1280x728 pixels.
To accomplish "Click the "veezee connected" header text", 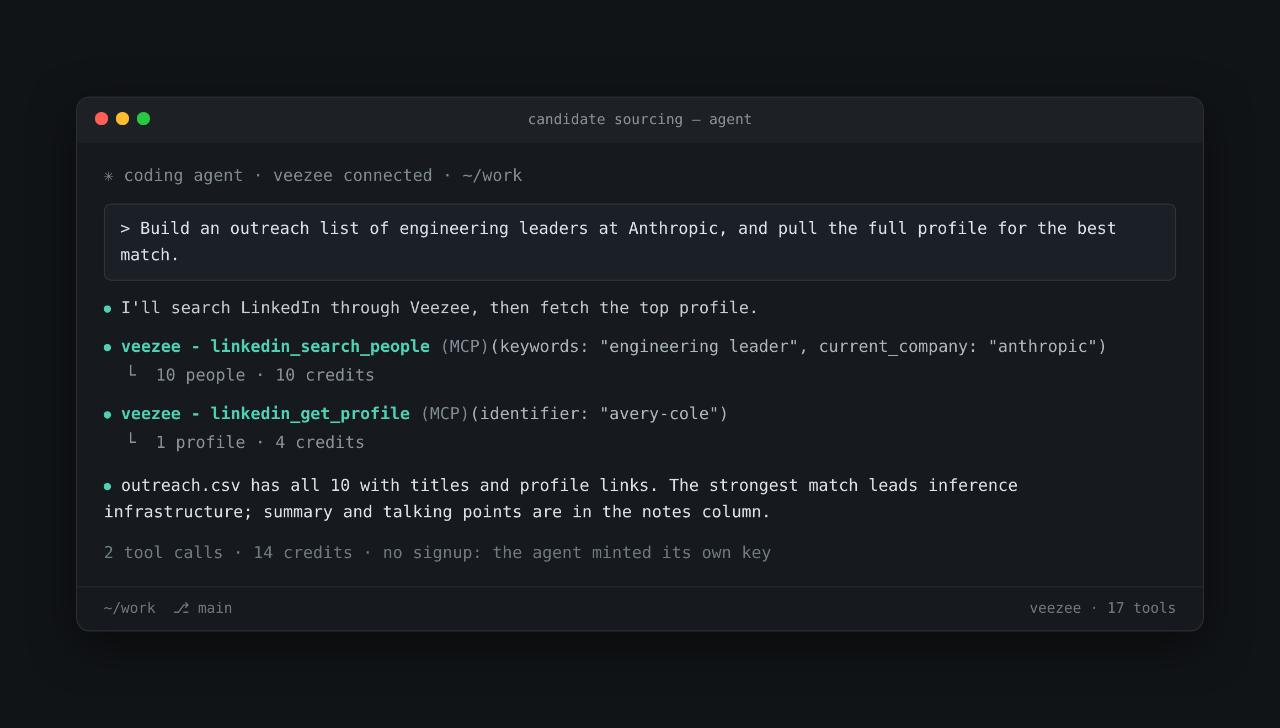I will 353,175.
